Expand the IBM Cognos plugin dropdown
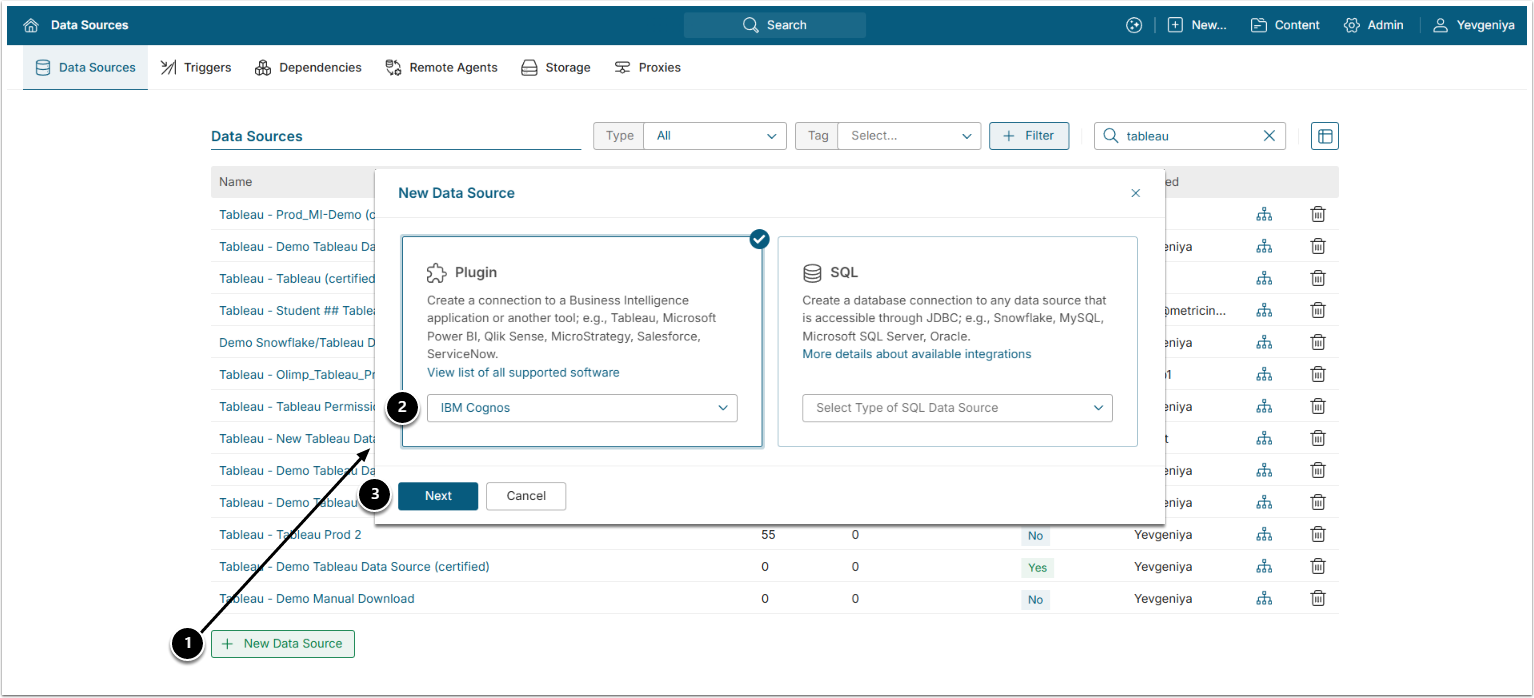The image size is (1534, 698). point(582,408)
